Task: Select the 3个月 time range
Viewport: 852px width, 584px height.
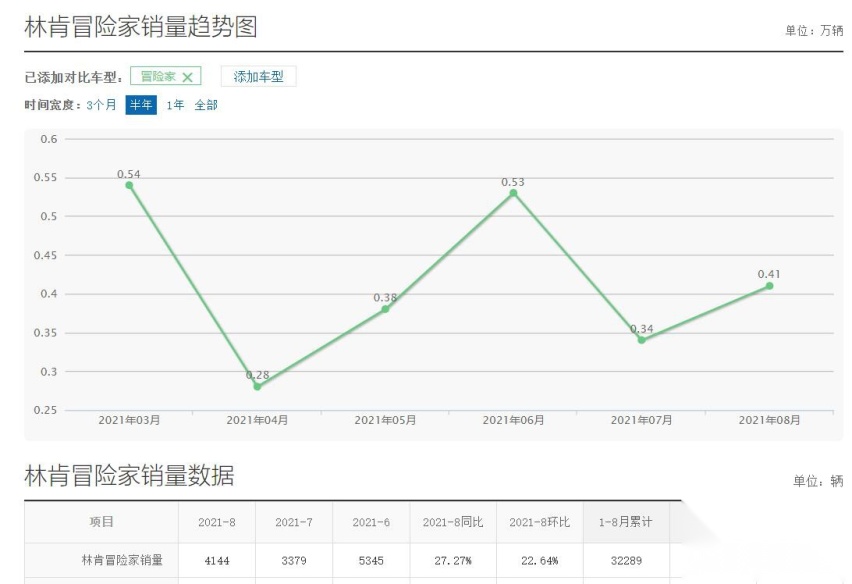Action: pos(102,105)
